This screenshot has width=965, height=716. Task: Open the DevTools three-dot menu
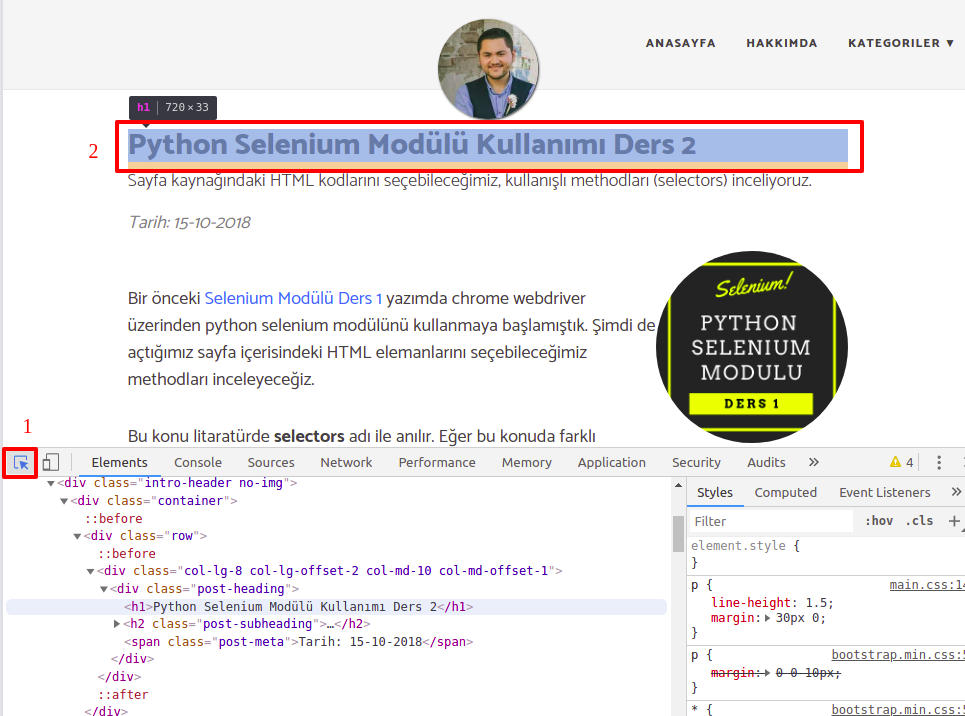[x=939, y=462]
